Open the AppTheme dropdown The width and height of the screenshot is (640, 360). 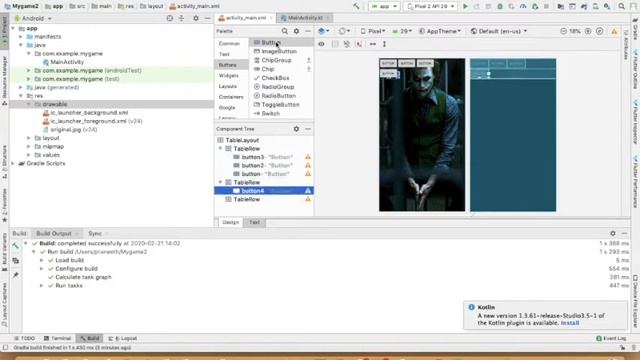tap(441, 31)
